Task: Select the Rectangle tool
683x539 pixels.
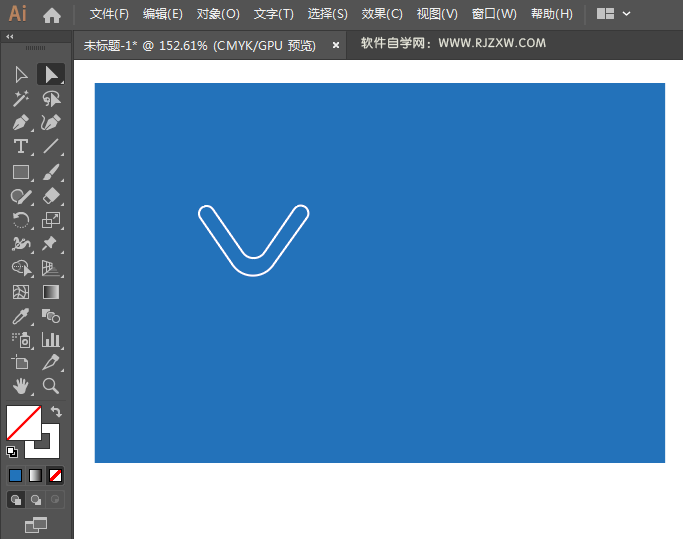Action: tap(21, 173)
